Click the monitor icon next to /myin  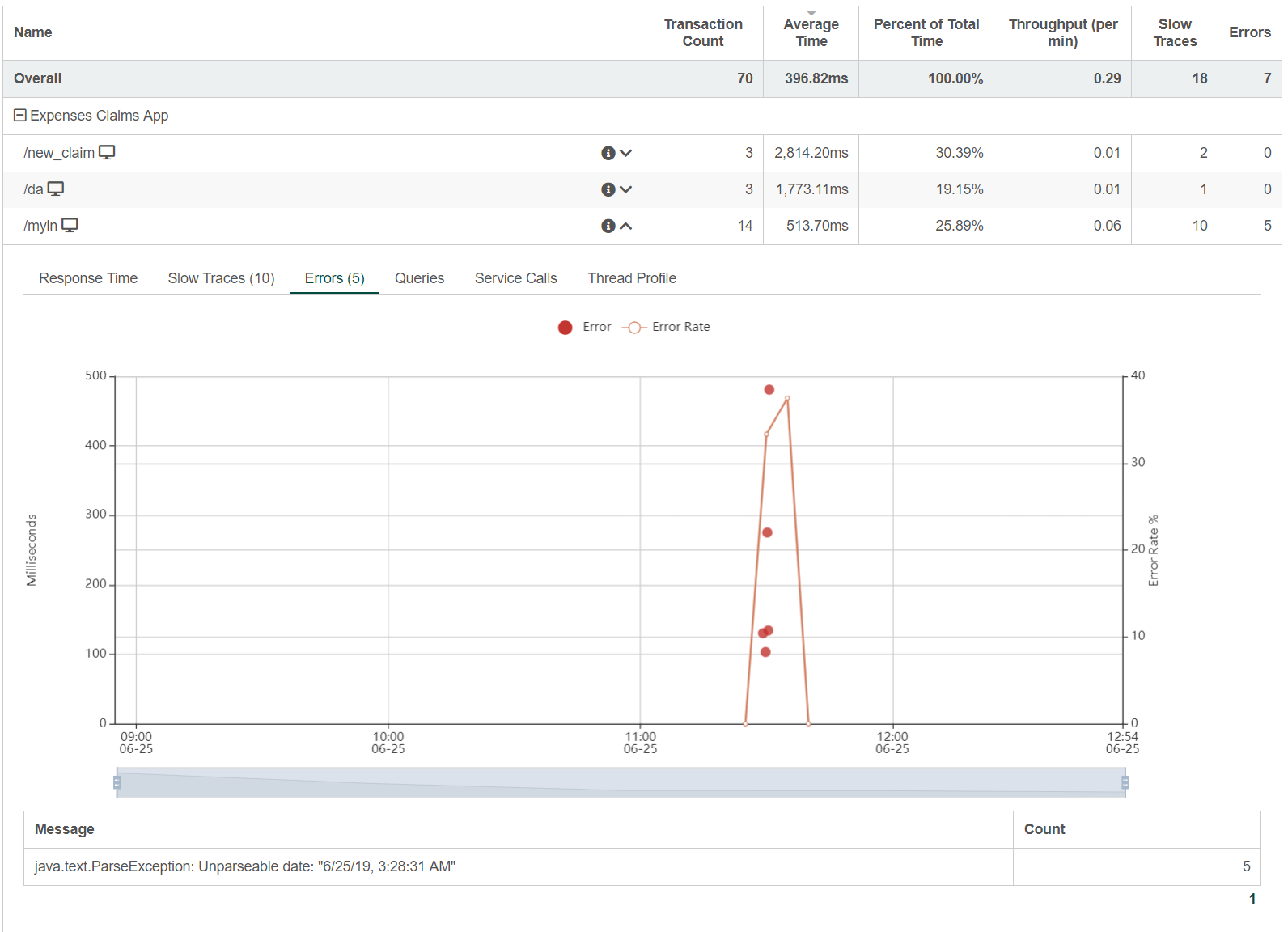pos(70,226)
